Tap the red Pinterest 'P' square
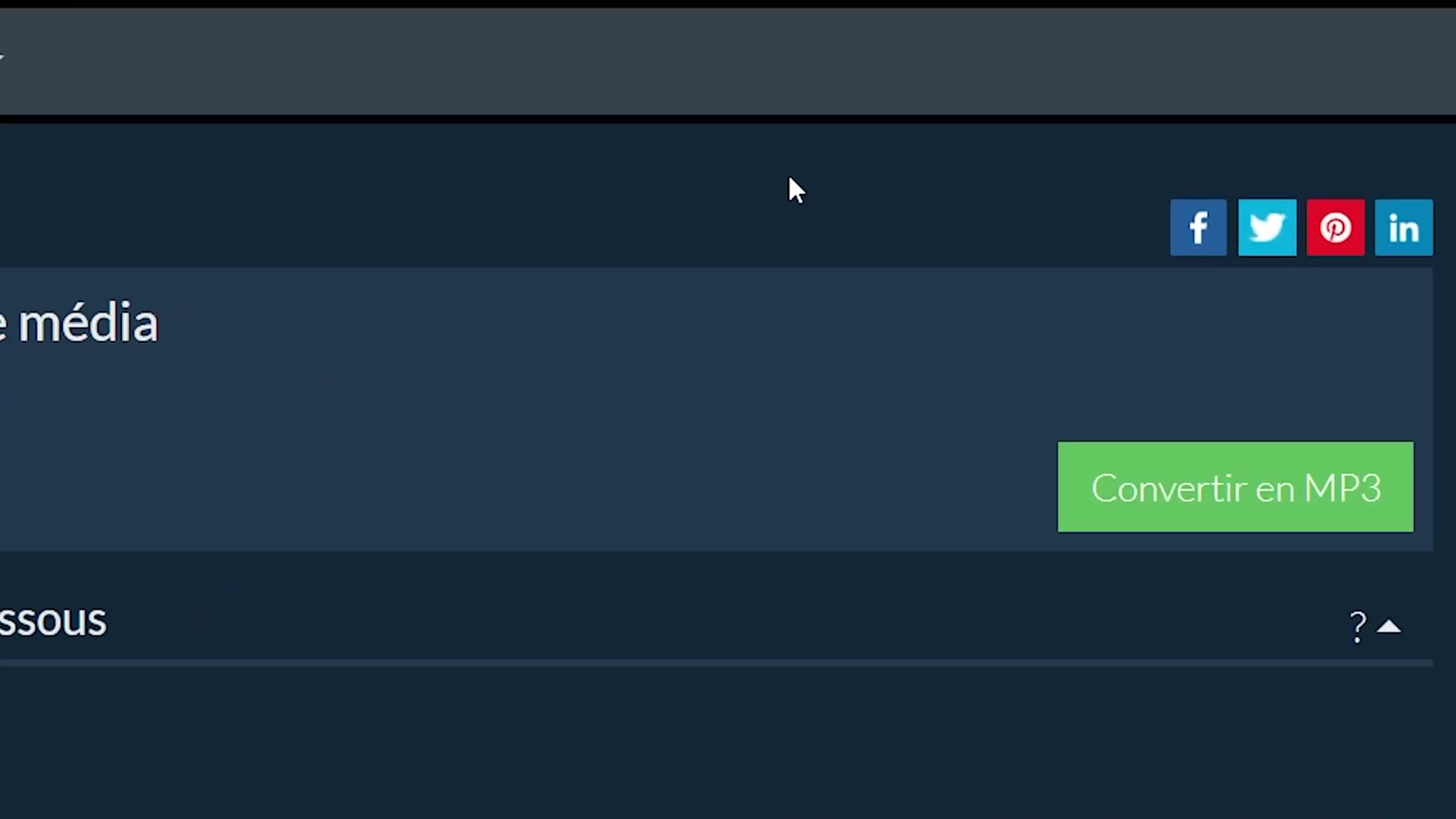 (x=1335, y=227)
